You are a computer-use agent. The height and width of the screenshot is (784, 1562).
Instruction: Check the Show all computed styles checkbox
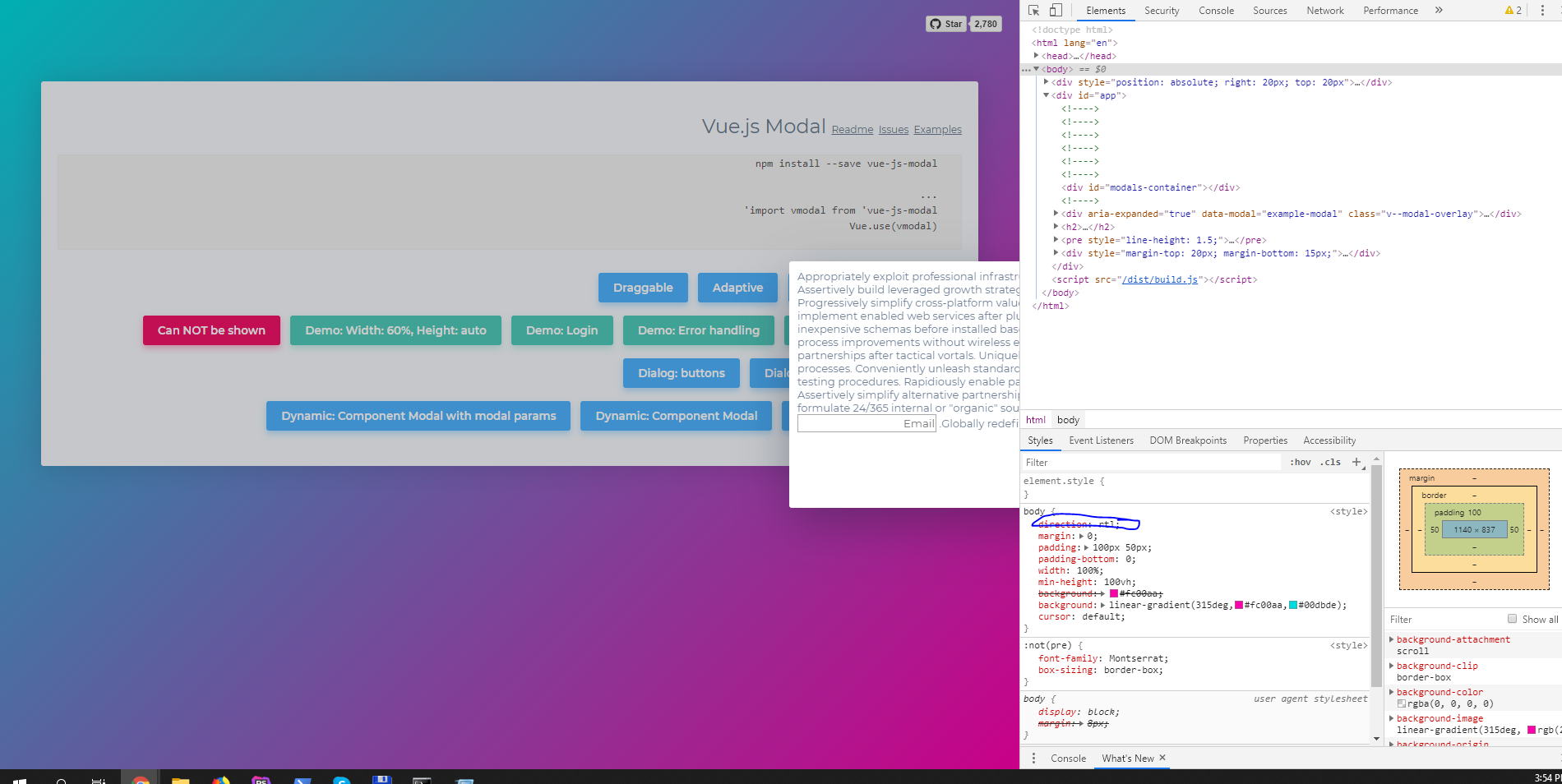(x=1512, y=619)
